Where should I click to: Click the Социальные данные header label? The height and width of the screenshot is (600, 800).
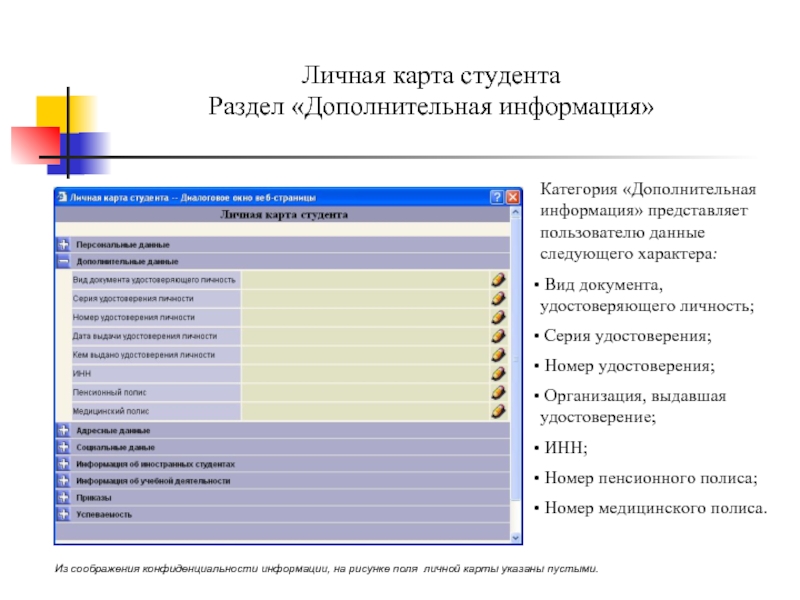(x=115, y=447)
